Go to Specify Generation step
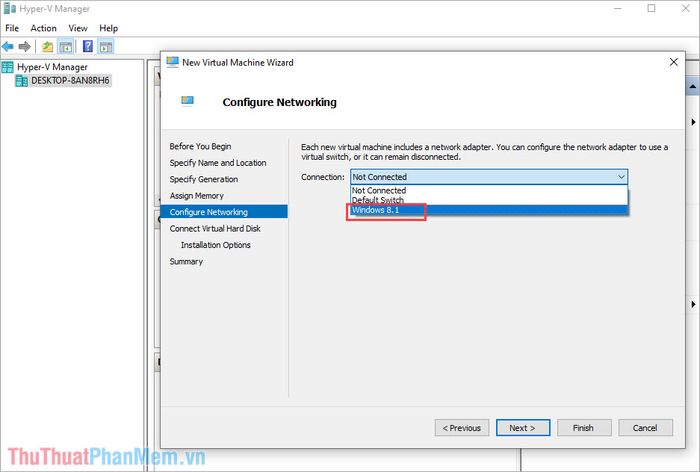700x472 pixels. (204, 179)
